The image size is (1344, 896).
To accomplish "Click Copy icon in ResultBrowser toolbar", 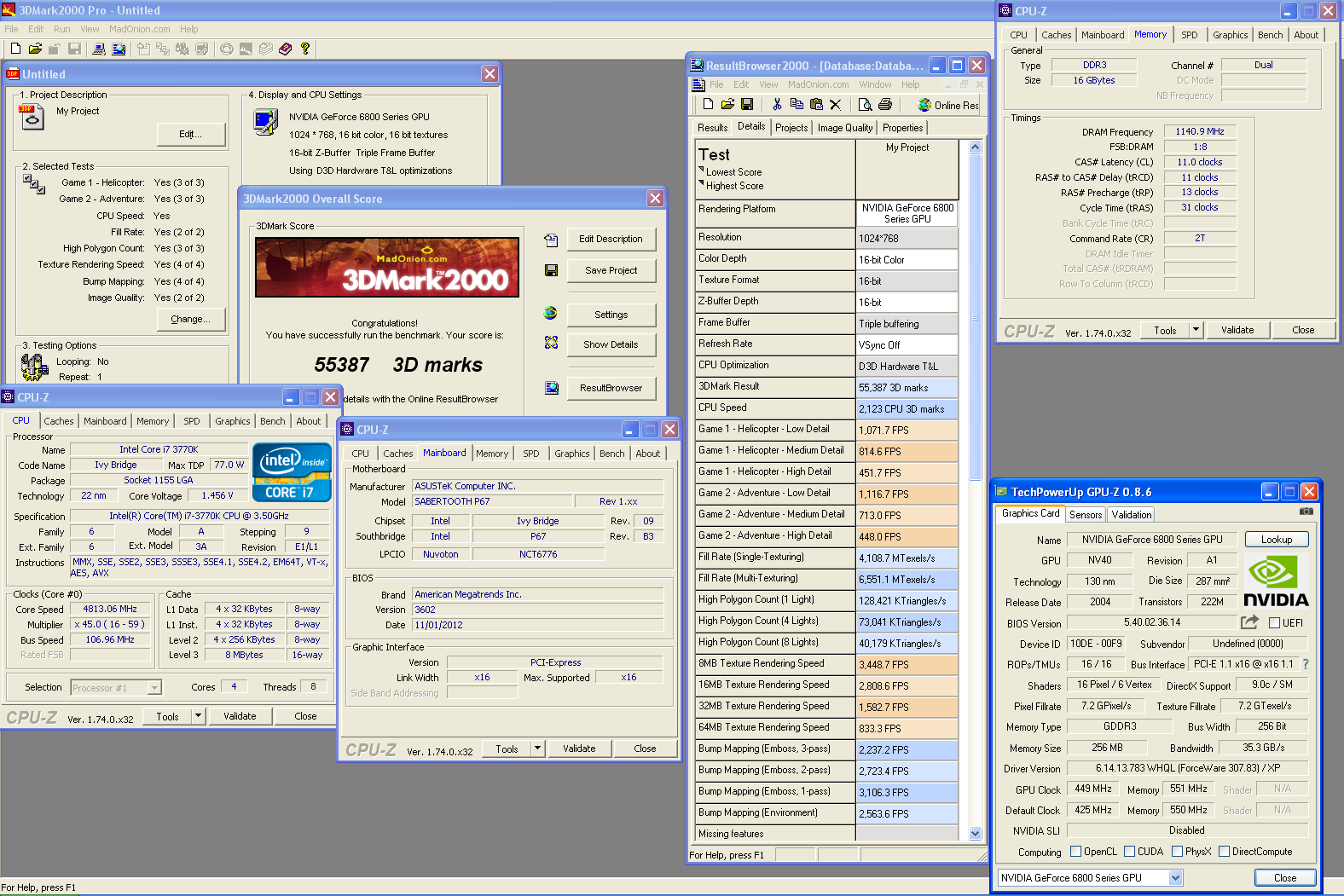I will (797, 104).
